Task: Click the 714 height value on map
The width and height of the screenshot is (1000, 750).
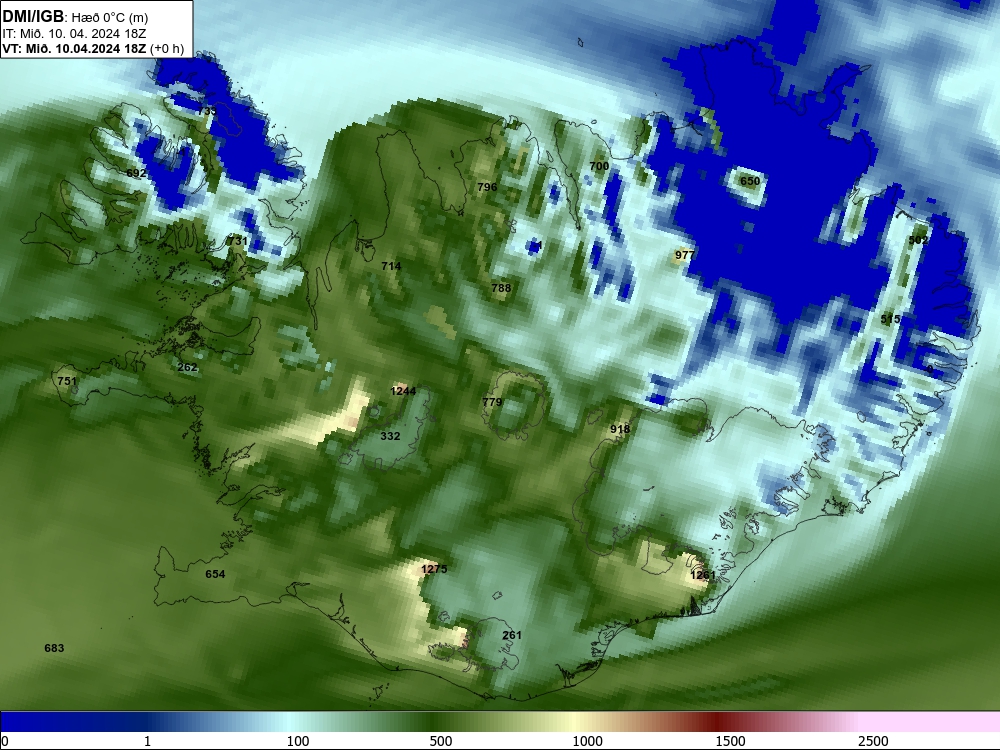Action: (391, 266)
